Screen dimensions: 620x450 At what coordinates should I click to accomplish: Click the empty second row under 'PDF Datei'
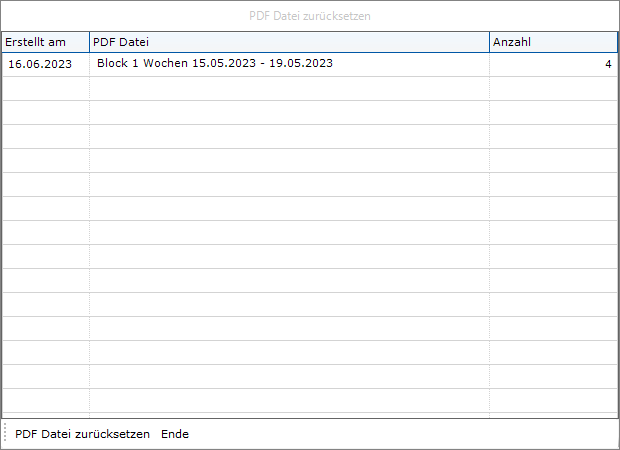click(x=290, y=88)
